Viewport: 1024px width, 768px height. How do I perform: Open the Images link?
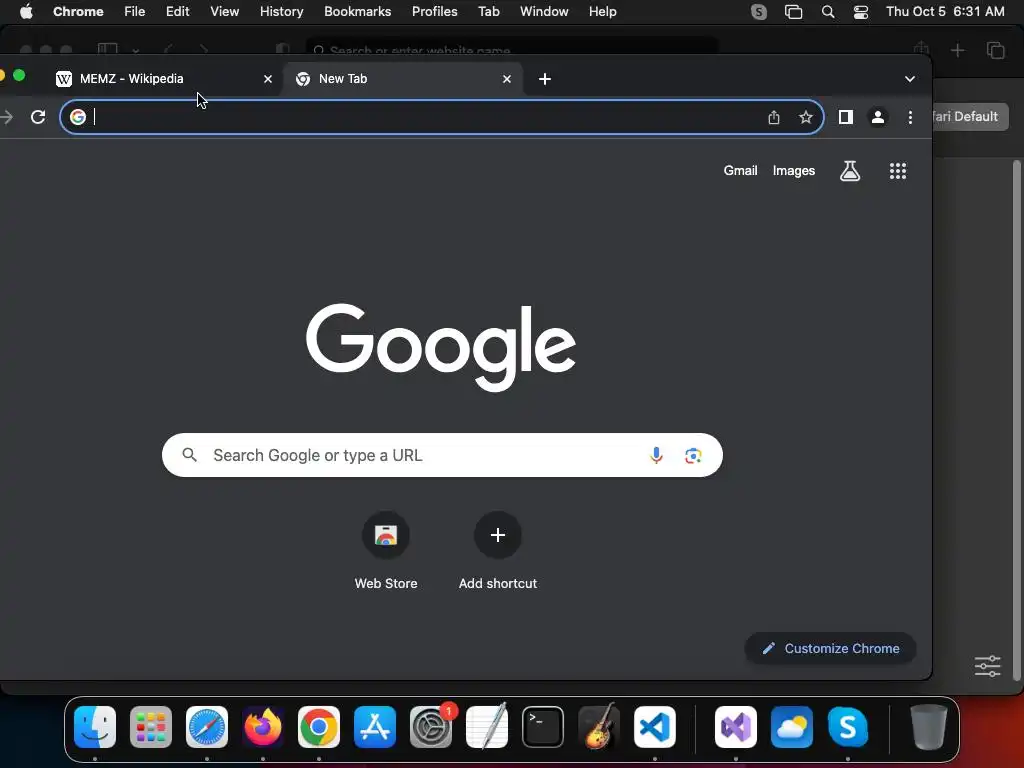(x=793, y=171)
